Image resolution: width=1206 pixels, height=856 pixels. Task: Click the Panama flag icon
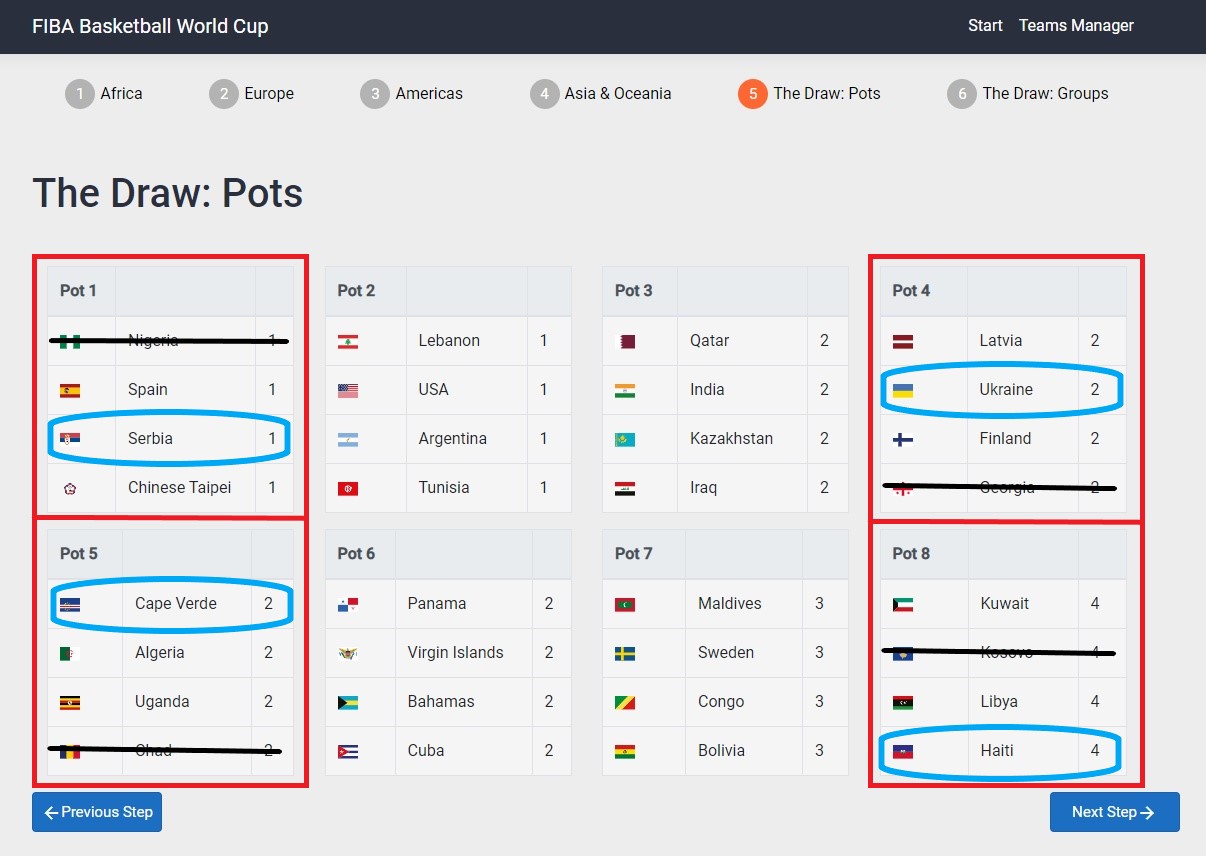point(348,604)
